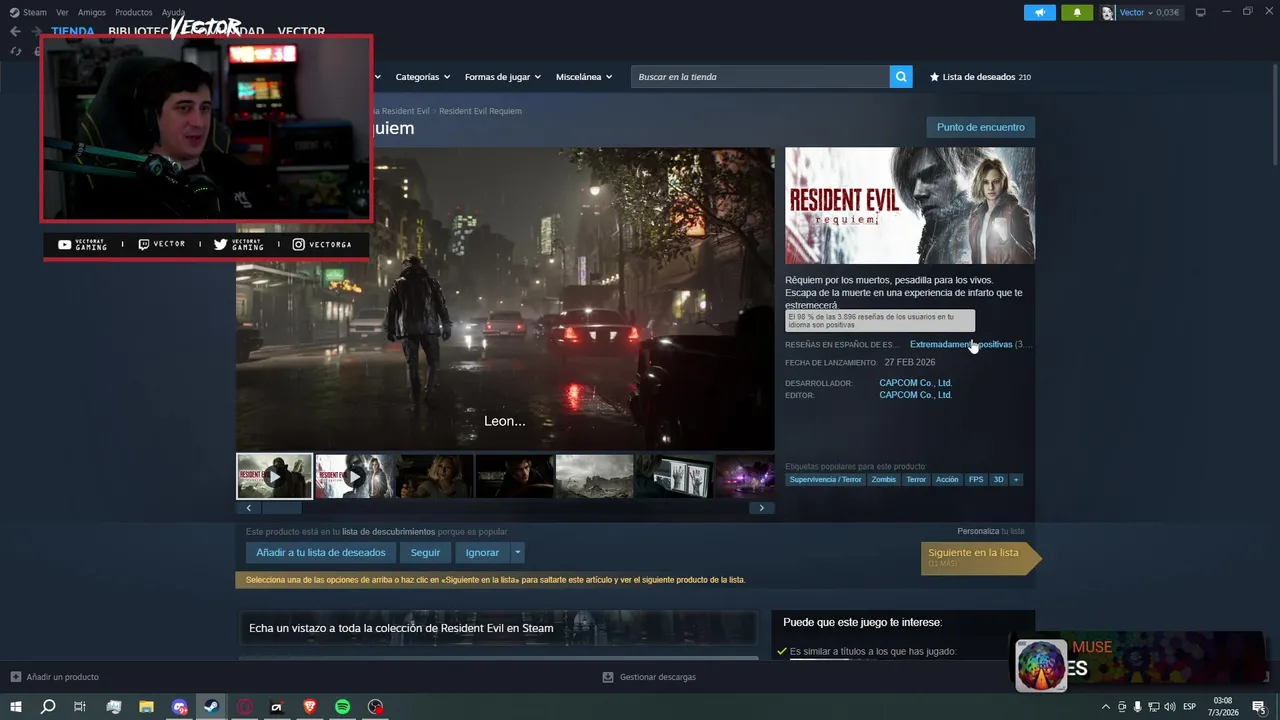Open Lista de deseados
Screen dimensions: 1280x720
click(979, 77)
